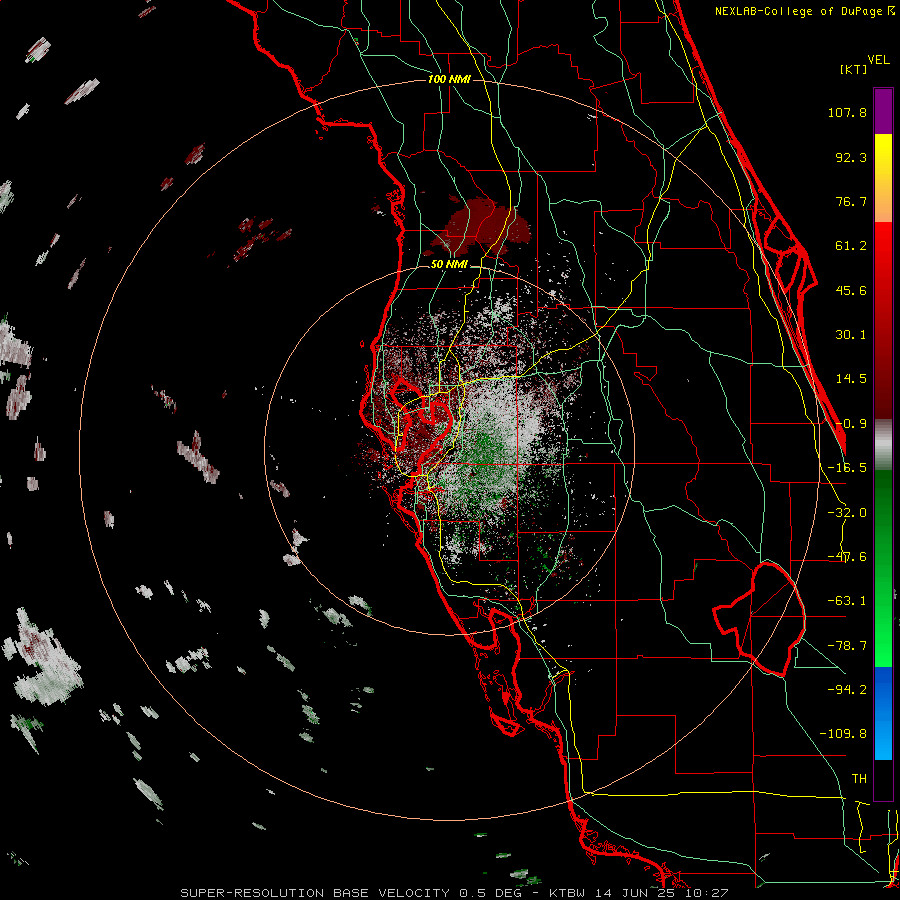Select the -109.8 value on velocity scale
The height and width of the screenshot is (900, 900).
[843, 734]
